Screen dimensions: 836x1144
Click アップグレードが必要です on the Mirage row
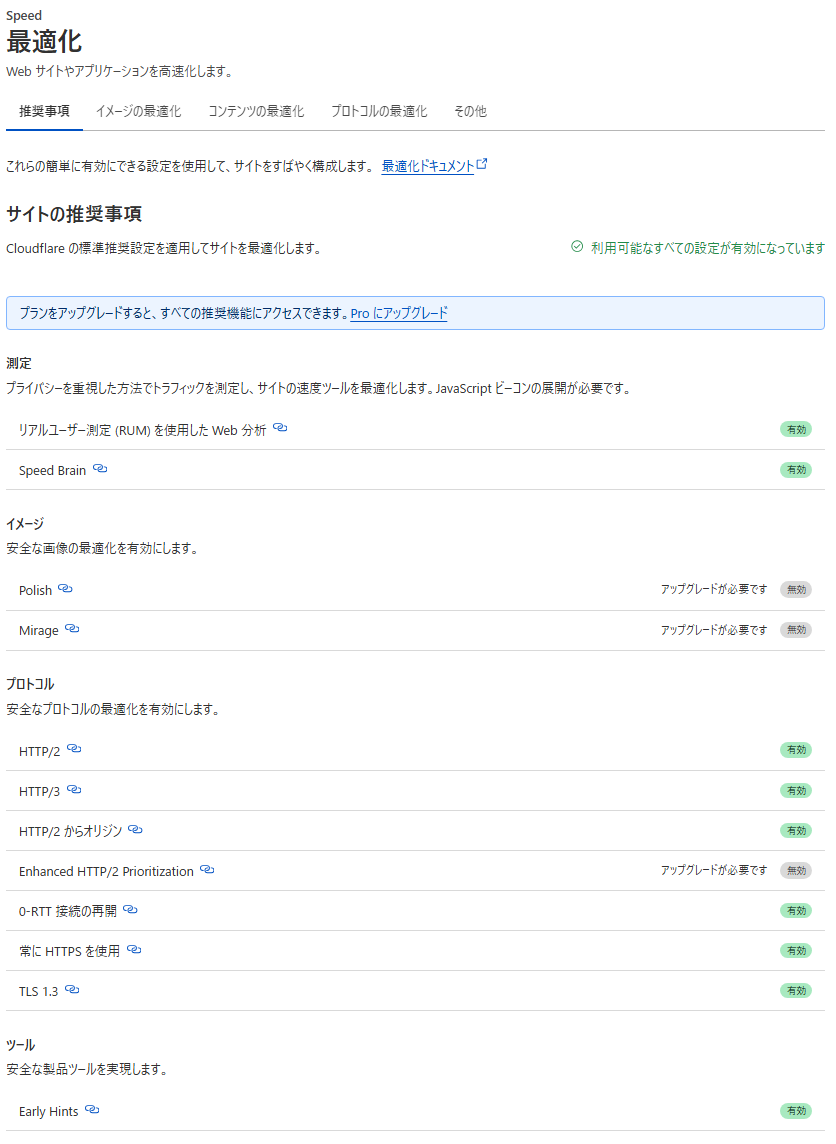pyautogui.click(x=713, y=630)
